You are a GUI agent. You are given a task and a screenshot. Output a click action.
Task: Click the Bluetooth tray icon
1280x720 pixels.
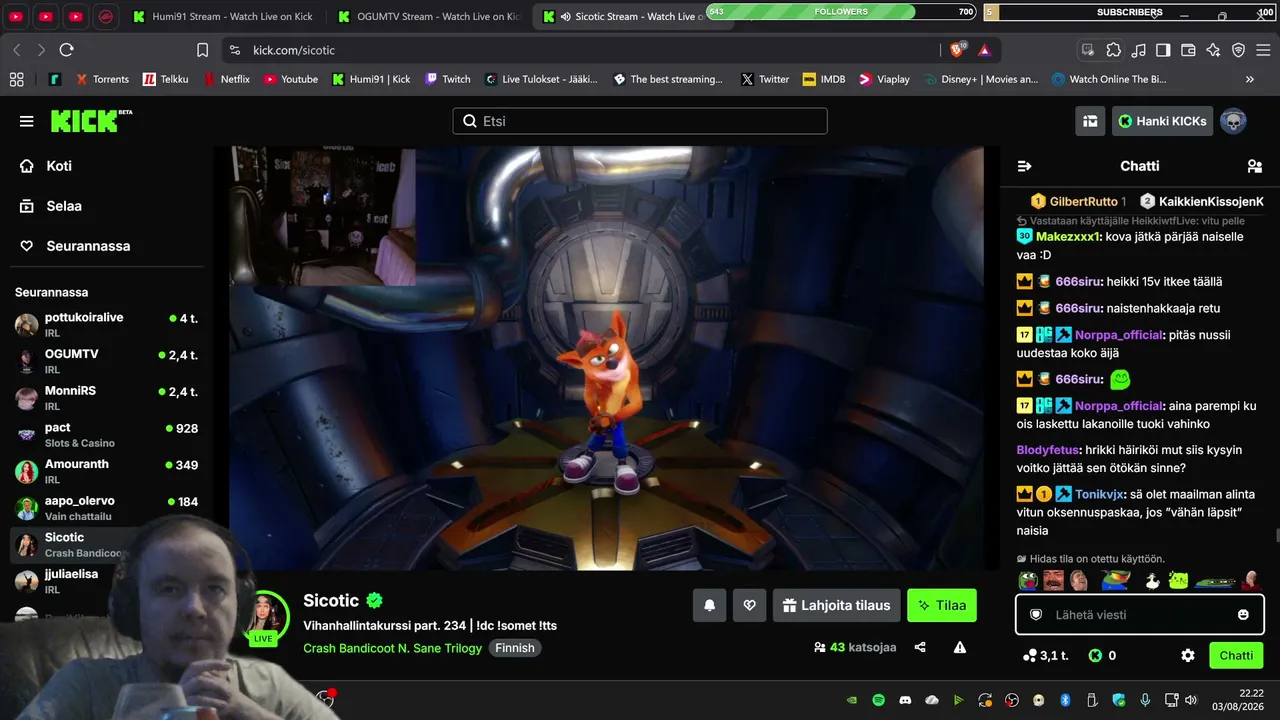pyautogui.click(x=1065, y=700)
